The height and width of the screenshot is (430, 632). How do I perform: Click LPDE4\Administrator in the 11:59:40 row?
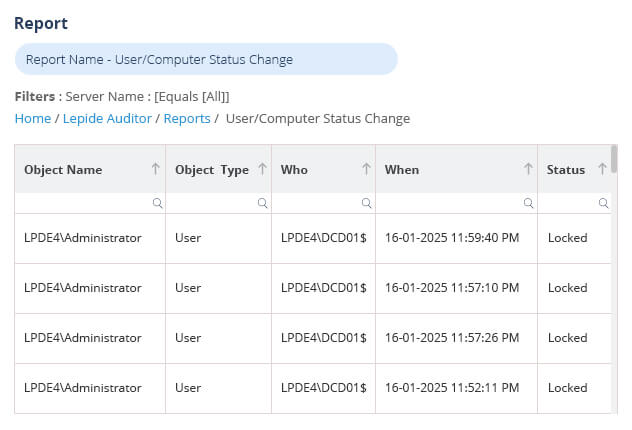point(83,238)
